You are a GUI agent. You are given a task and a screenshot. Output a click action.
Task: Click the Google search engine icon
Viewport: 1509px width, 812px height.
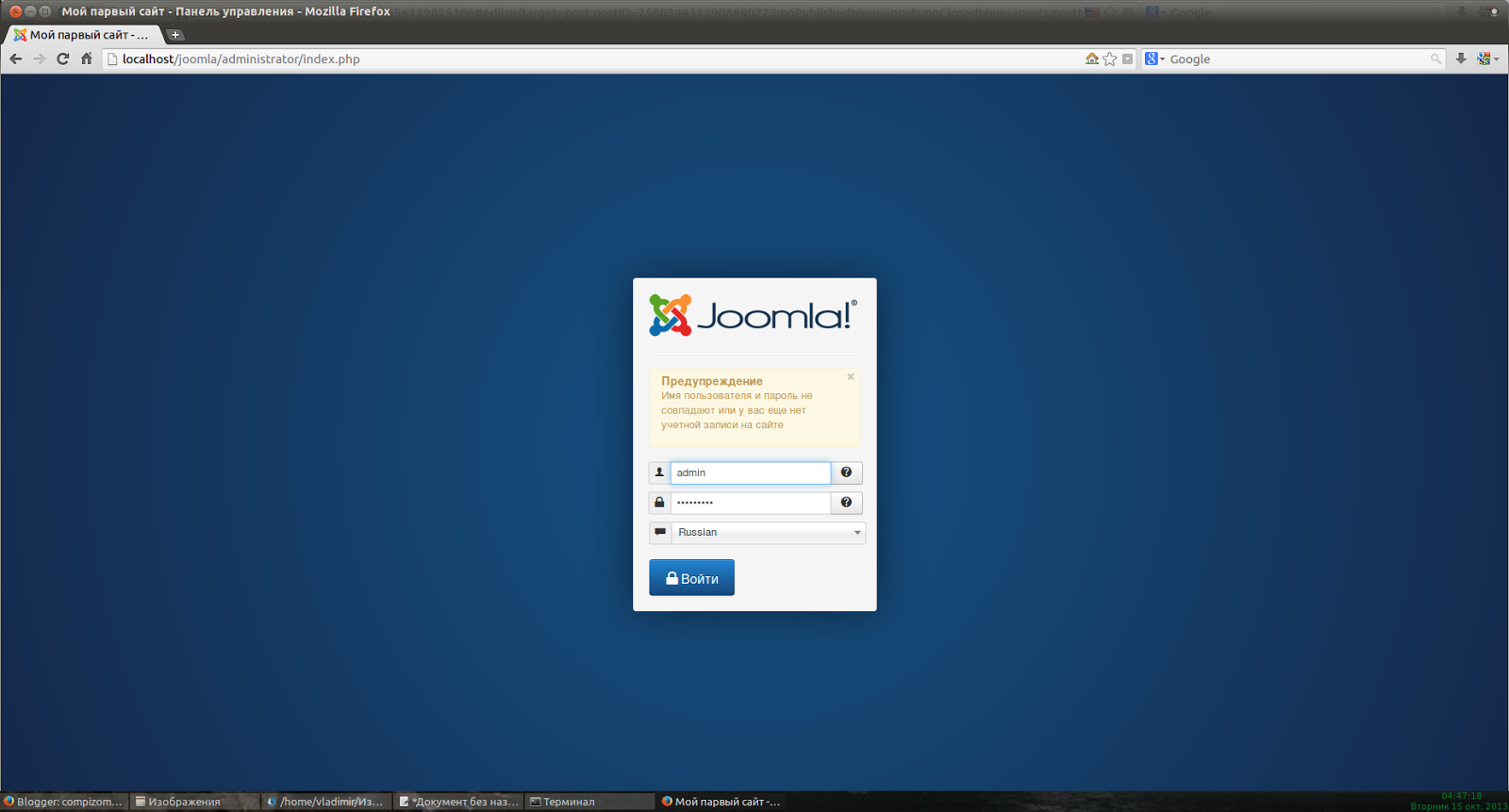(1152, 58)
